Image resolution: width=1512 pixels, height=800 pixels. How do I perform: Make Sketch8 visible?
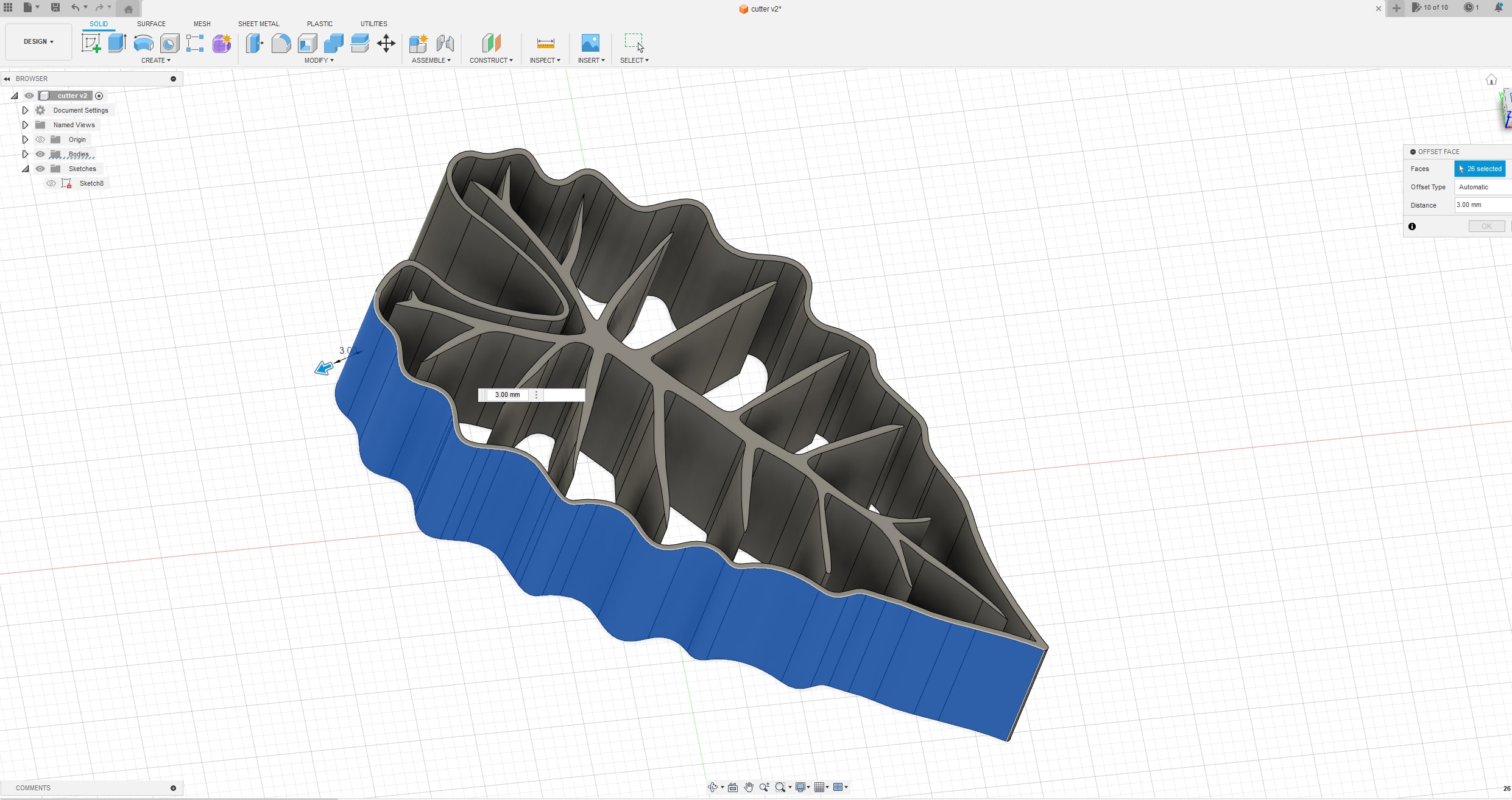click(x=51, y=183)
